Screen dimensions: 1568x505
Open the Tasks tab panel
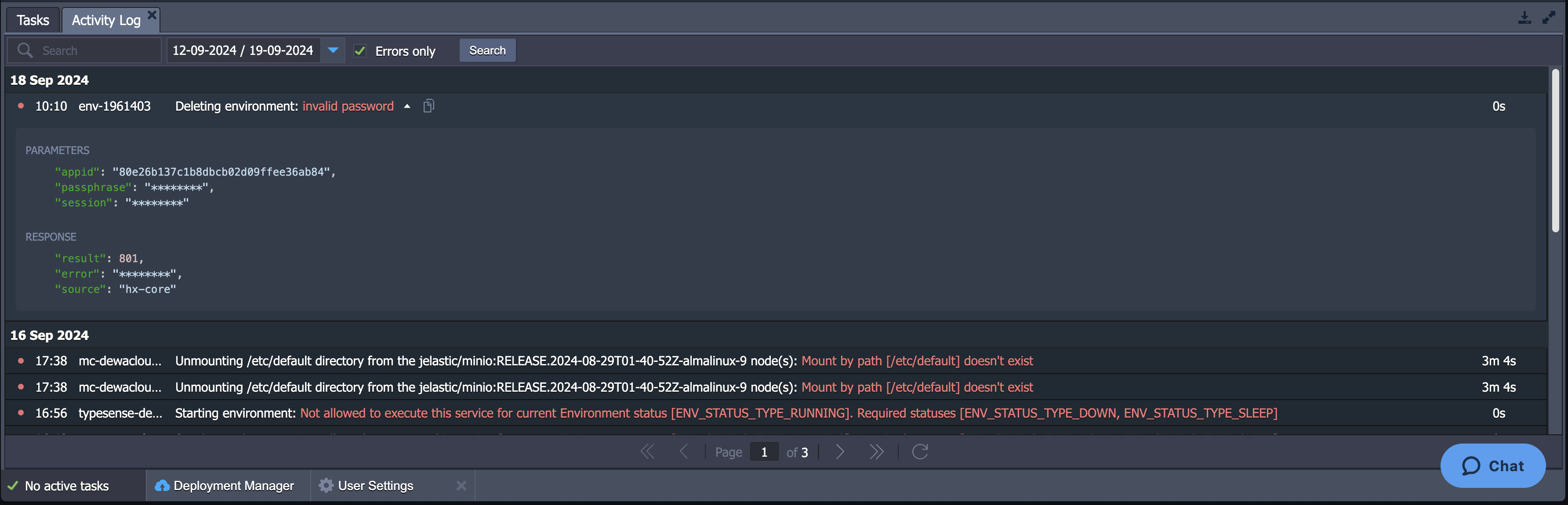click(33, 19)
